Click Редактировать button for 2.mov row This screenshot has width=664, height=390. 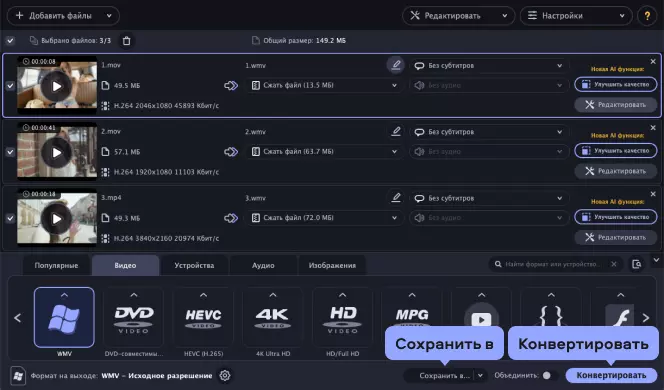(616, 171)
